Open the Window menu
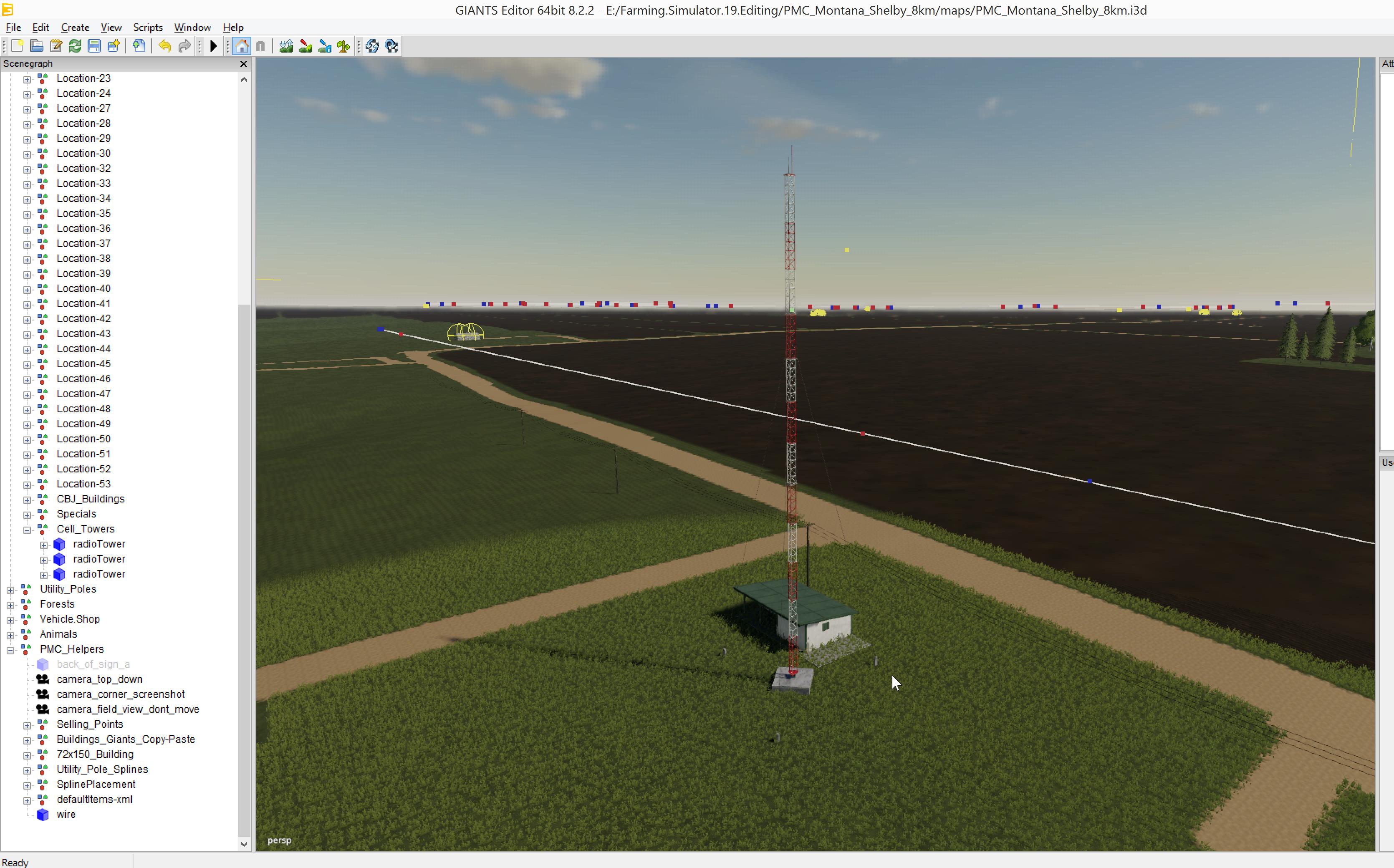The width and height of the screenshot is (1394, 868). point(192,27)
